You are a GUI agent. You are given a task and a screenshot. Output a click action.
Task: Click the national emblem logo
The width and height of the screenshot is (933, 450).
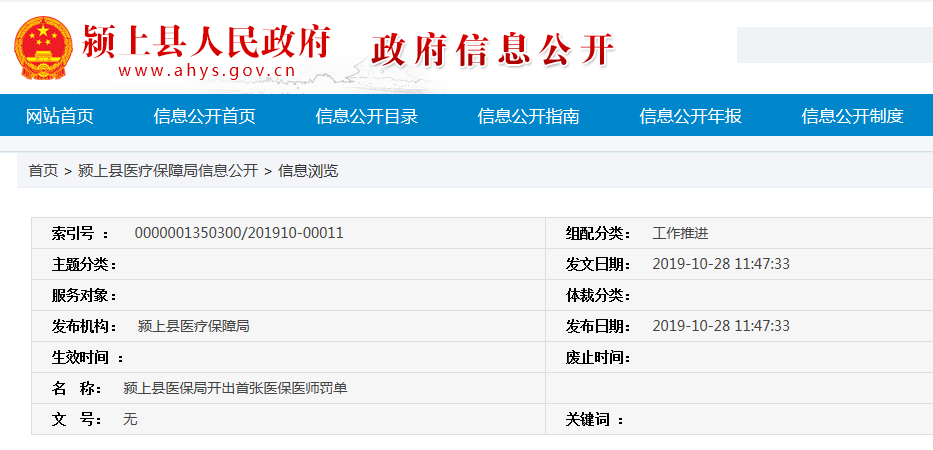point(43,48)
